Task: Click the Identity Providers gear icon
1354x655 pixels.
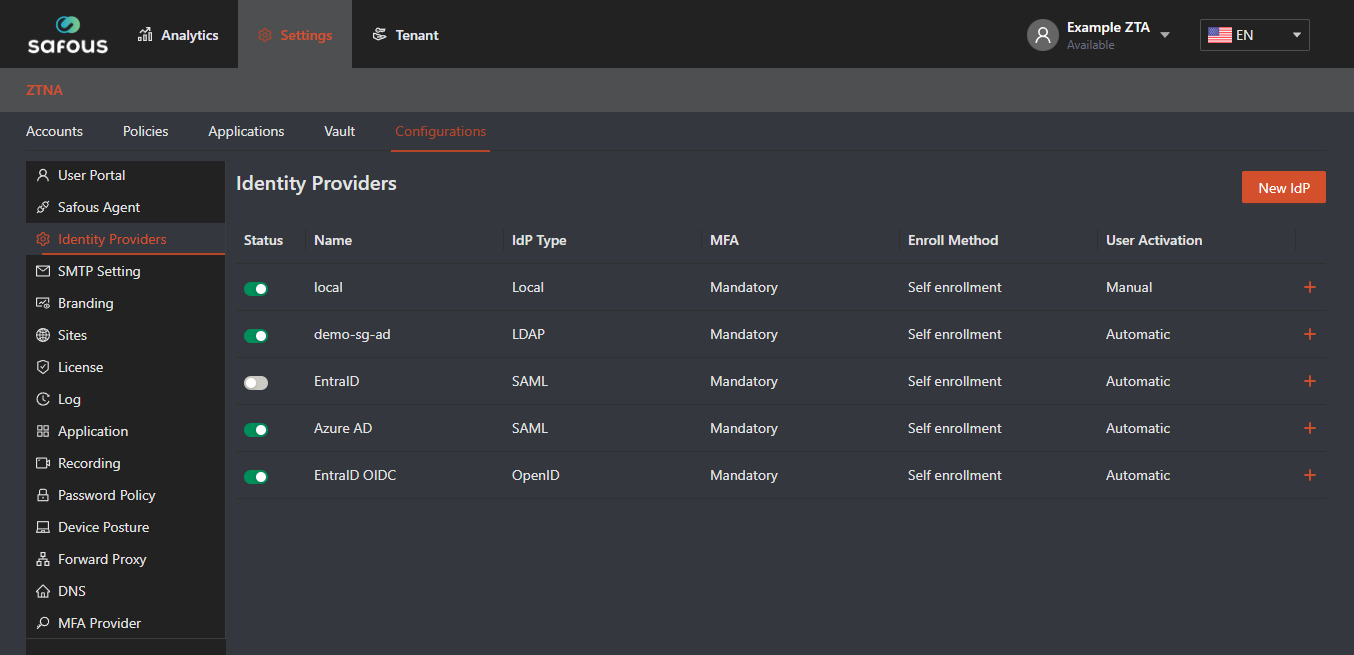Action: [43, 239]
